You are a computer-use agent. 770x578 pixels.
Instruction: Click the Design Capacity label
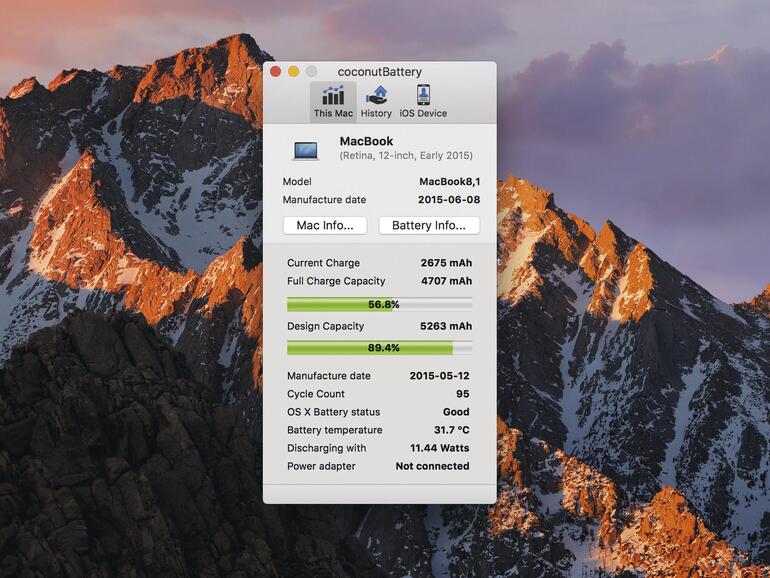point(326,327)
